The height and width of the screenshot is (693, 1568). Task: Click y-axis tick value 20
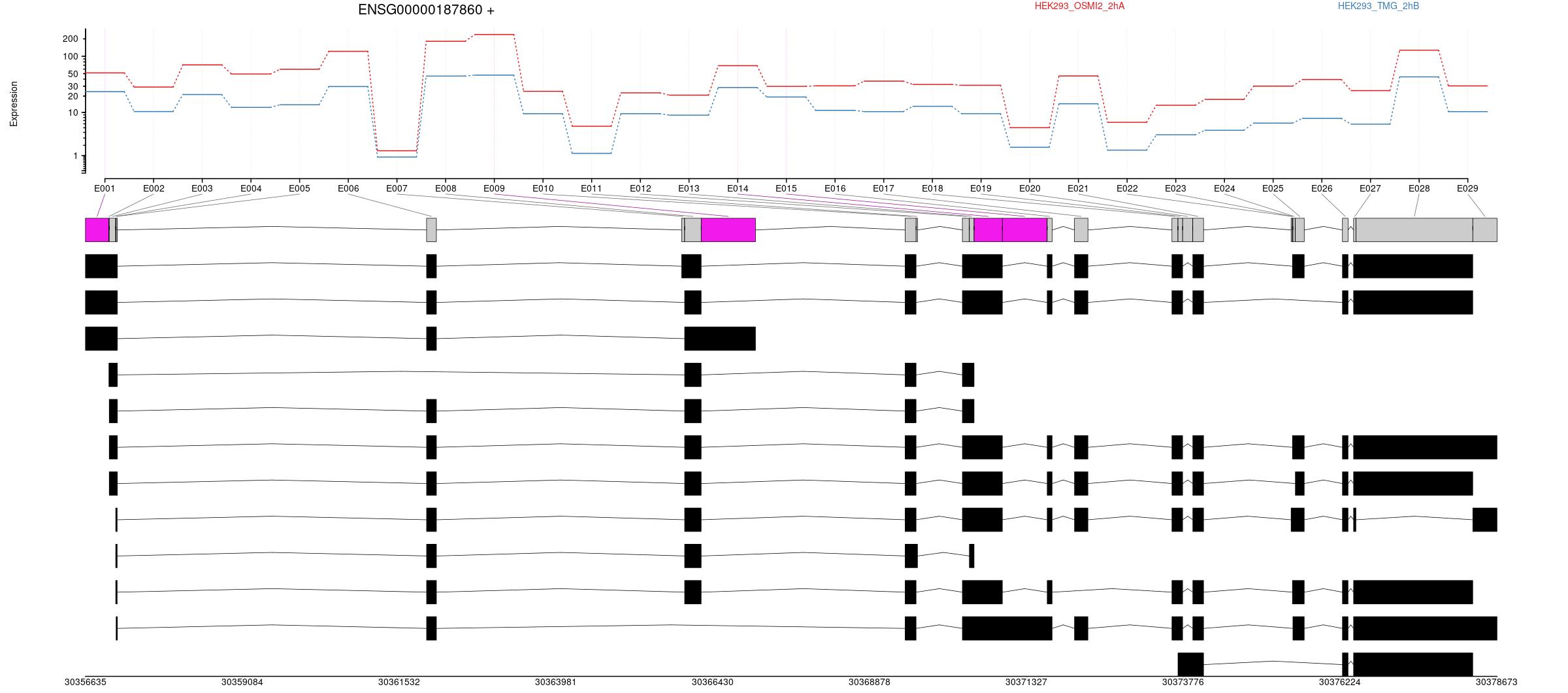click(x=73, y=96)
